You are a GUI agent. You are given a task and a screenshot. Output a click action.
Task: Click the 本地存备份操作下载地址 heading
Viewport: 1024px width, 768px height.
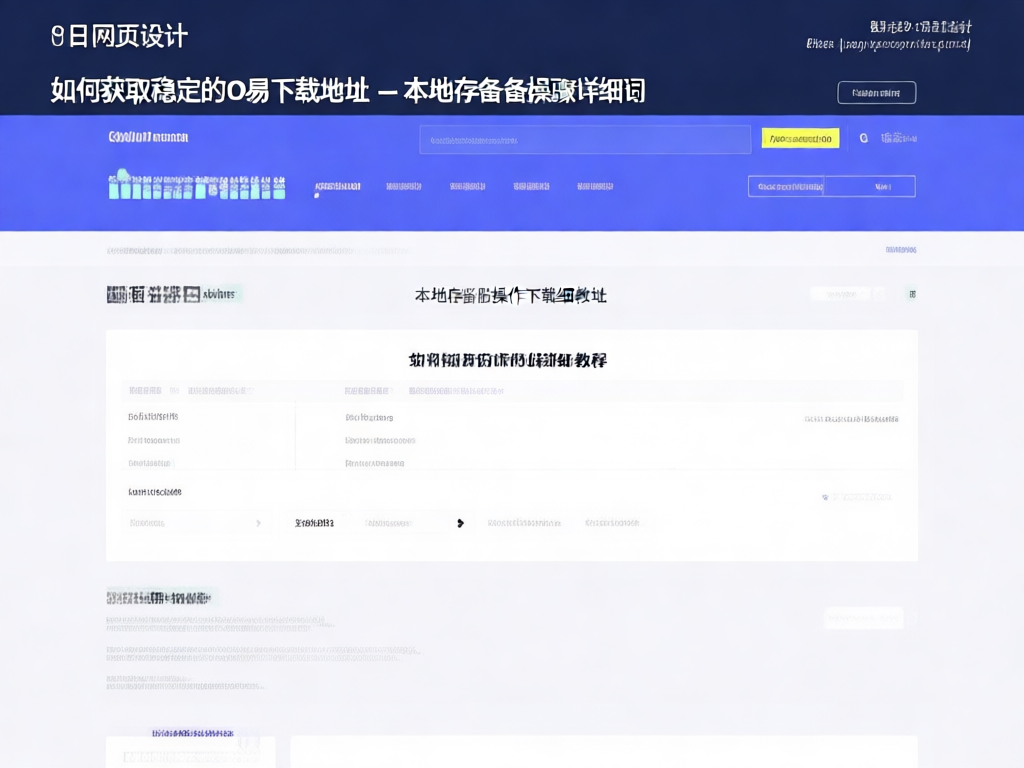coord(510,295)
